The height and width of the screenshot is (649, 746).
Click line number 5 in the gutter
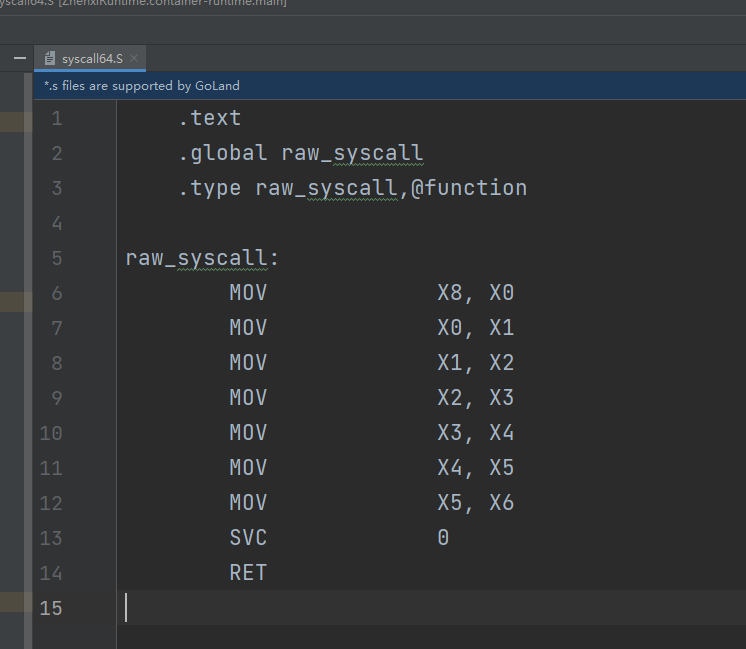[x=56, y=258]
